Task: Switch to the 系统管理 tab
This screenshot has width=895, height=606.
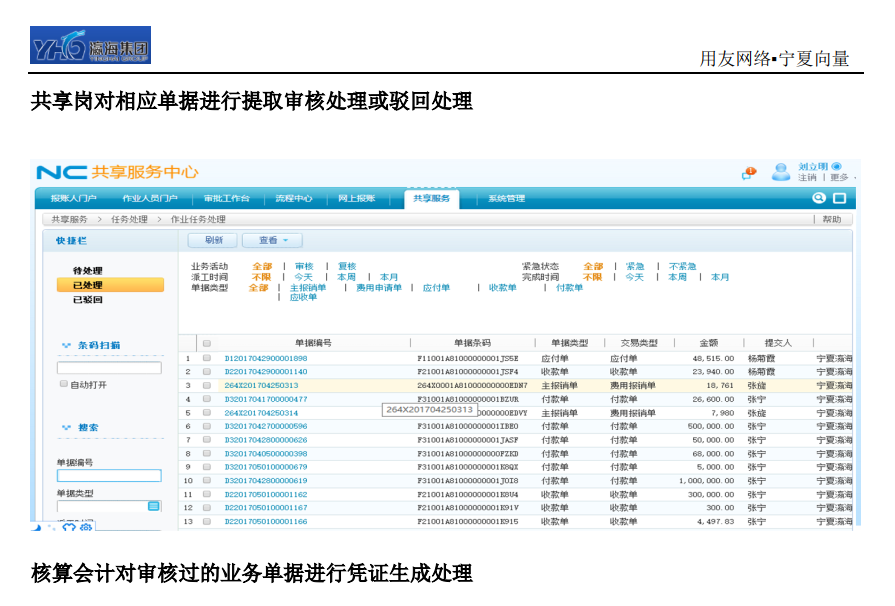Action: (505, 199)
